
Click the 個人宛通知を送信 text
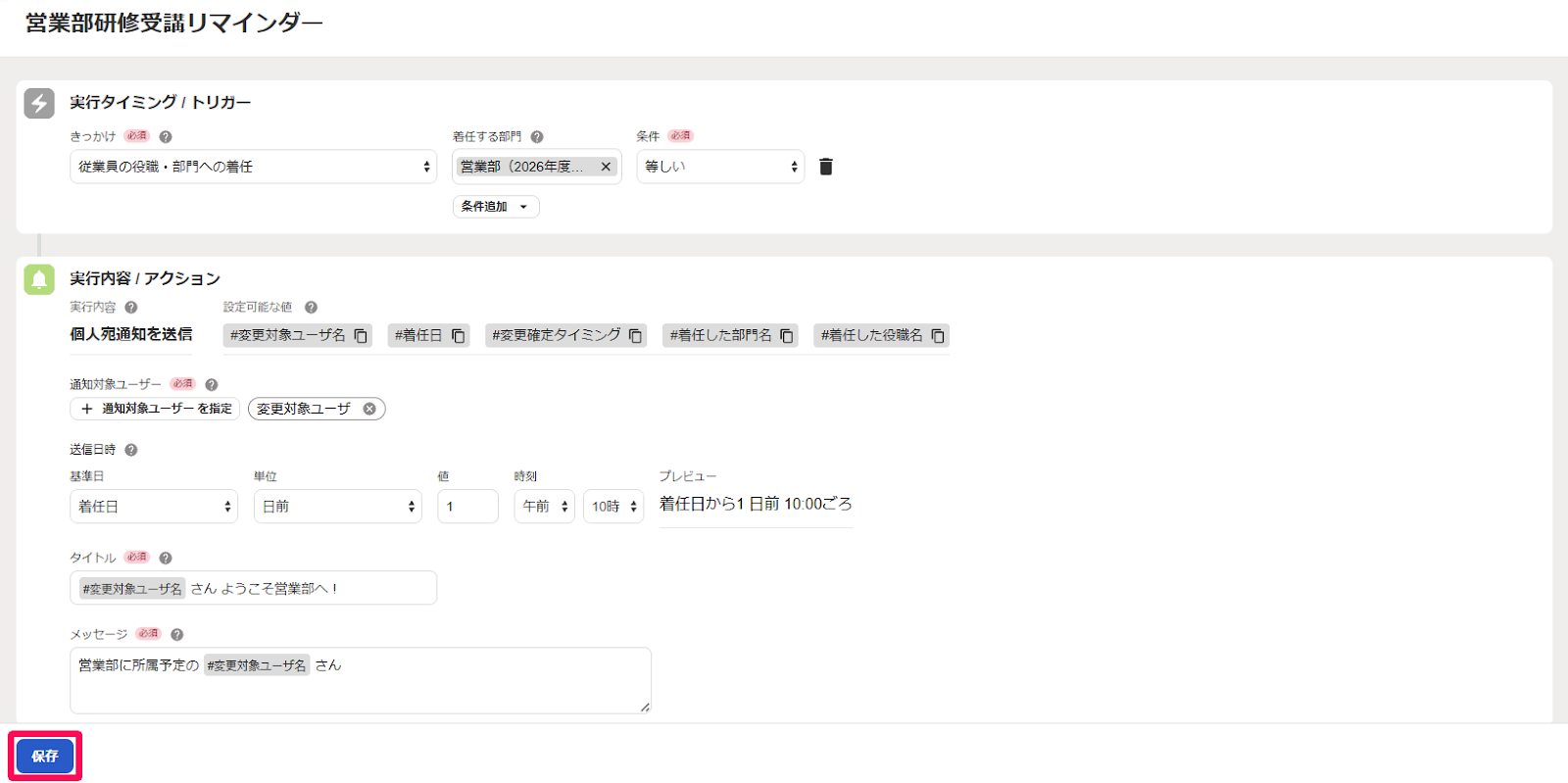click(131, 335)
